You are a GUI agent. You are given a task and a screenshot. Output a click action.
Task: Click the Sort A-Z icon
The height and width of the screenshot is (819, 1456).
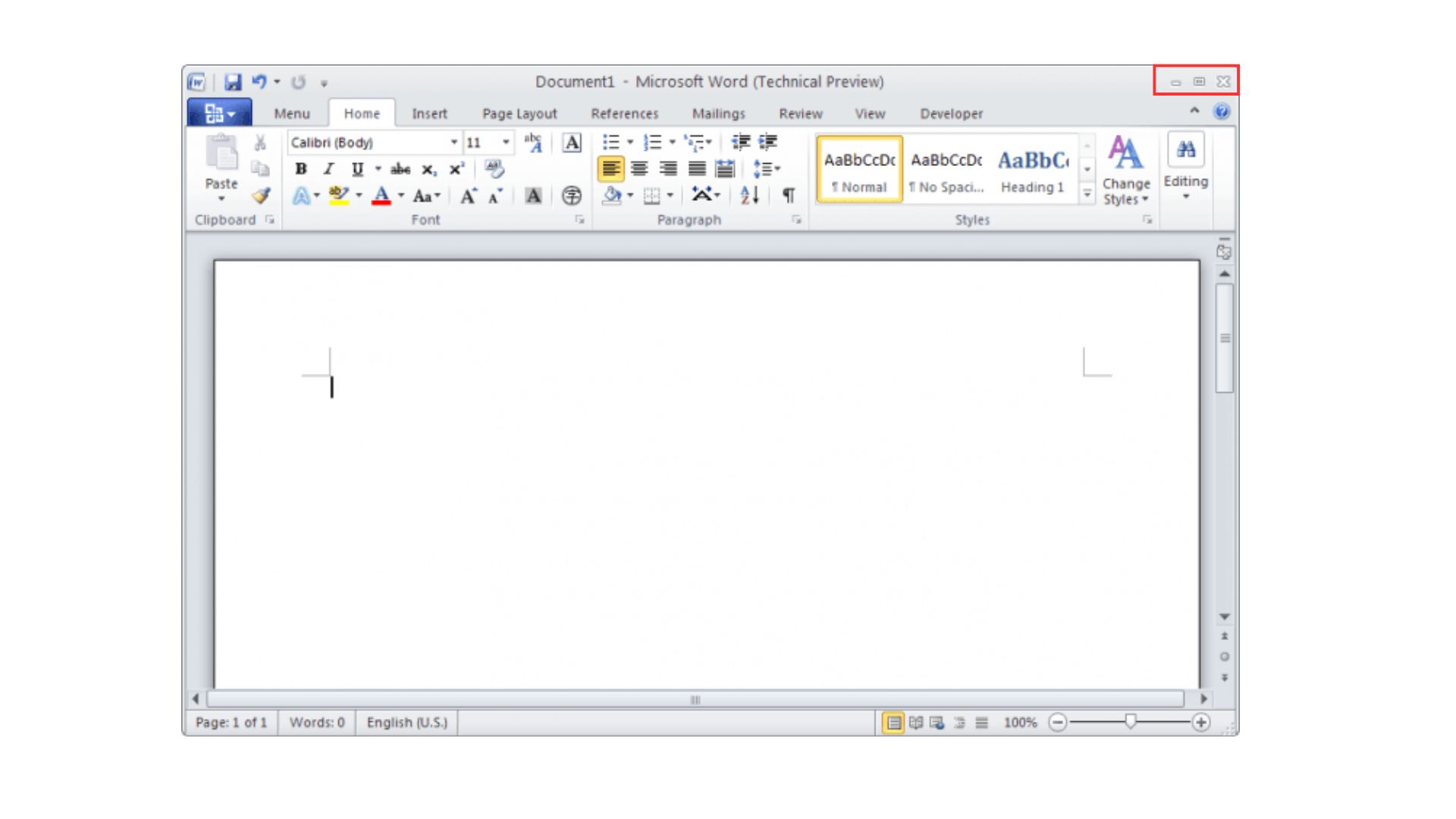tap(749, 196)
